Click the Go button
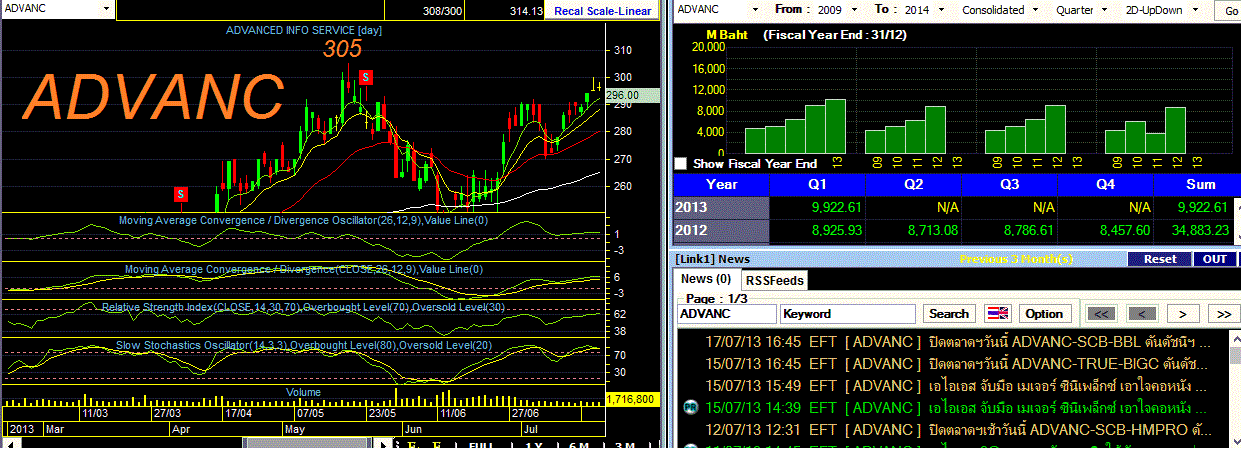This screenshot has height=449, width=1241. tap(1229, 11)
